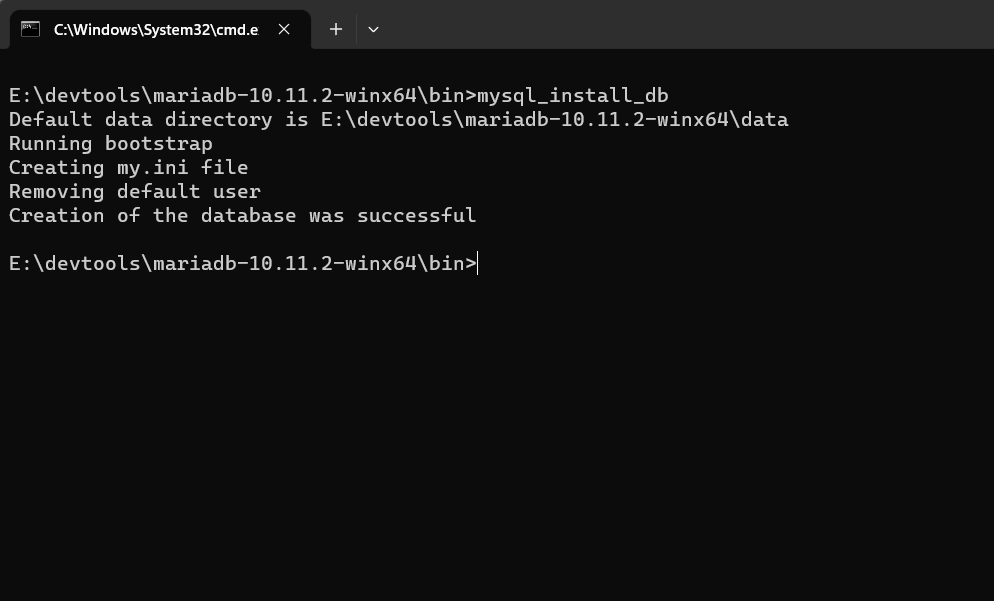Click the 'Running bootstrap' output line

(110, 144)
